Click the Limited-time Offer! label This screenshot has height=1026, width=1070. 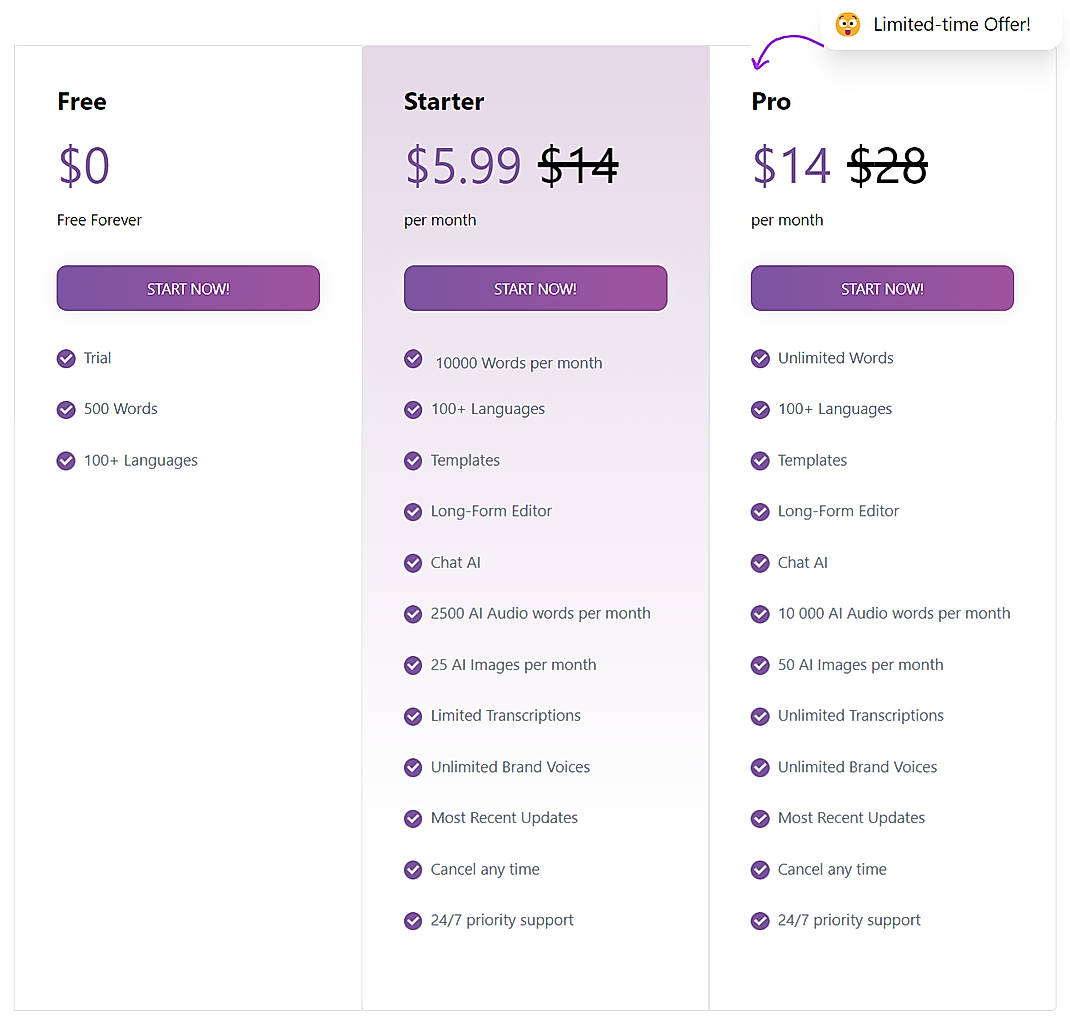pyautogui.click(x=952, y=25)
